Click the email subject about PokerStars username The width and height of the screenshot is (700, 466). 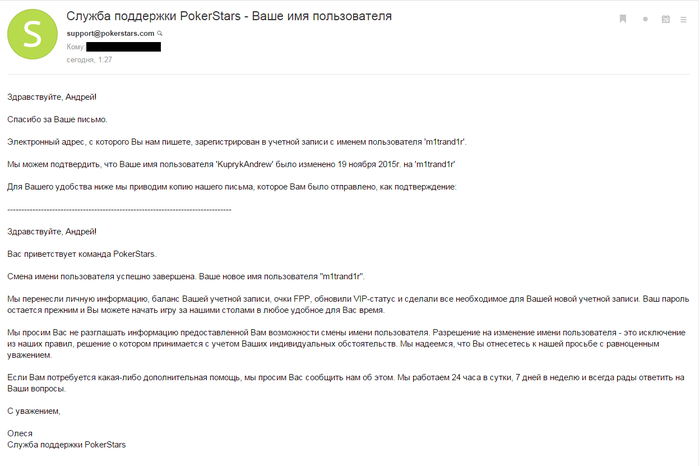[x=228, y=16]
